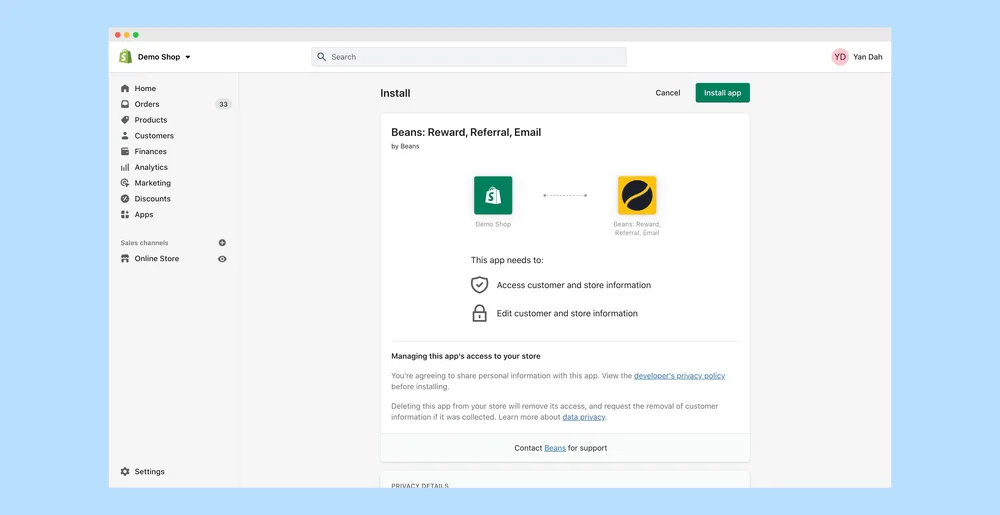The width and height of the screenshot is (1000, 515).
Task: Click the Customers person icon
Action: (125, 136)
